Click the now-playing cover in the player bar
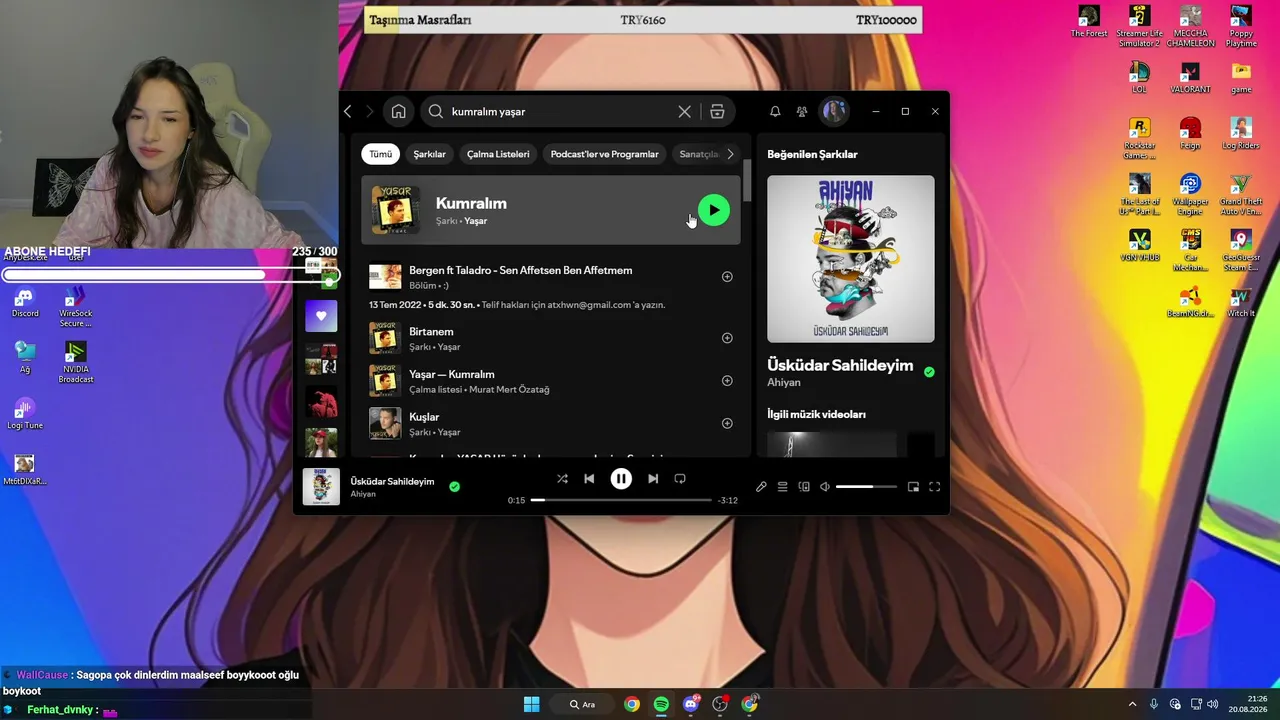This screenshot has height=720, width=1280. click(321, 487)
